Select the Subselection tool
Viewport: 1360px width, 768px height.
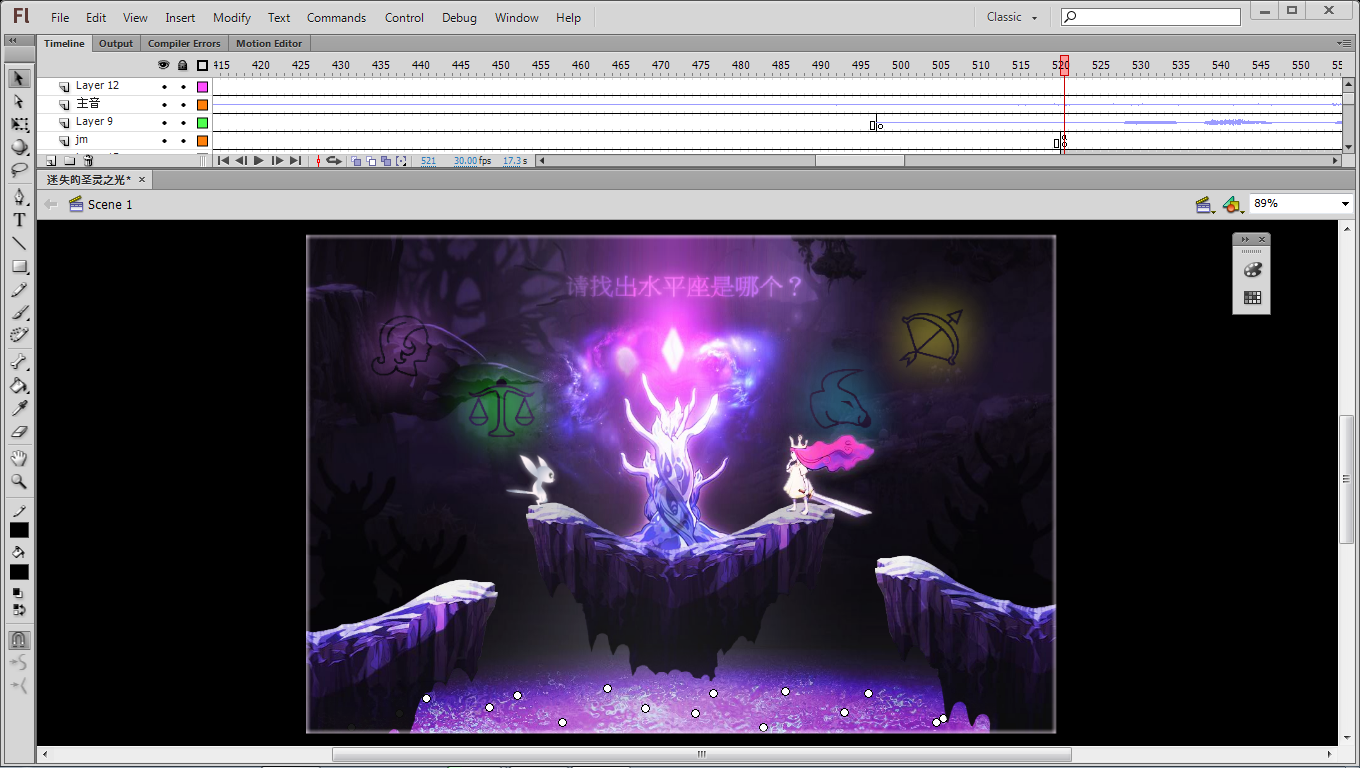point(19,101)
